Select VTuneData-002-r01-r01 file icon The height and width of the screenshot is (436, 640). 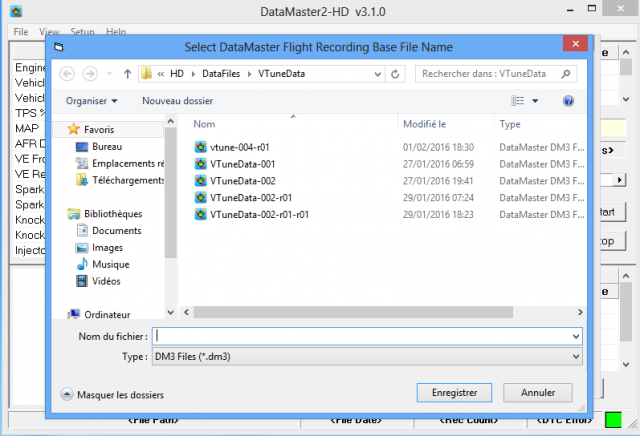(200, 214)
